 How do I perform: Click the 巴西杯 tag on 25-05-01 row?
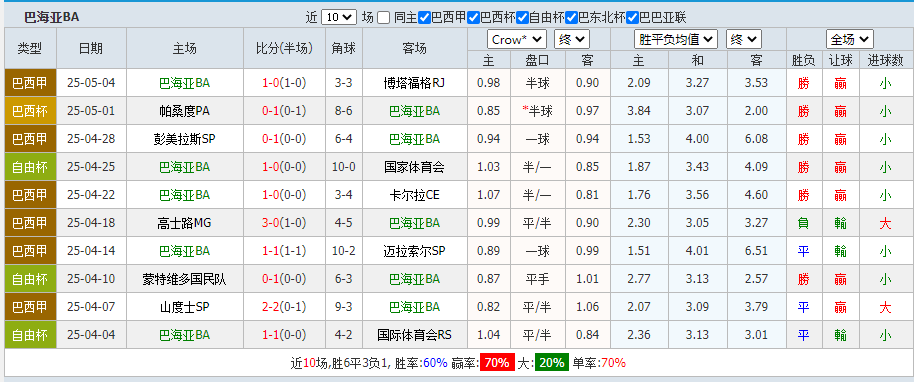[x=30, y=111]
